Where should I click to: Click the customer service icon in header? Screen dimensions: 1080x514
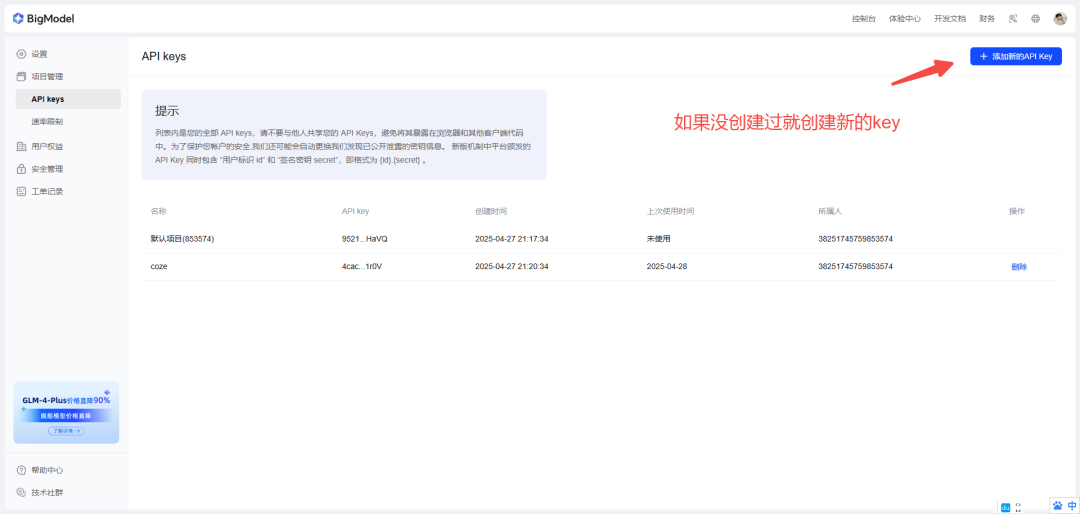pyautogui.click(x=1012, y=19)
